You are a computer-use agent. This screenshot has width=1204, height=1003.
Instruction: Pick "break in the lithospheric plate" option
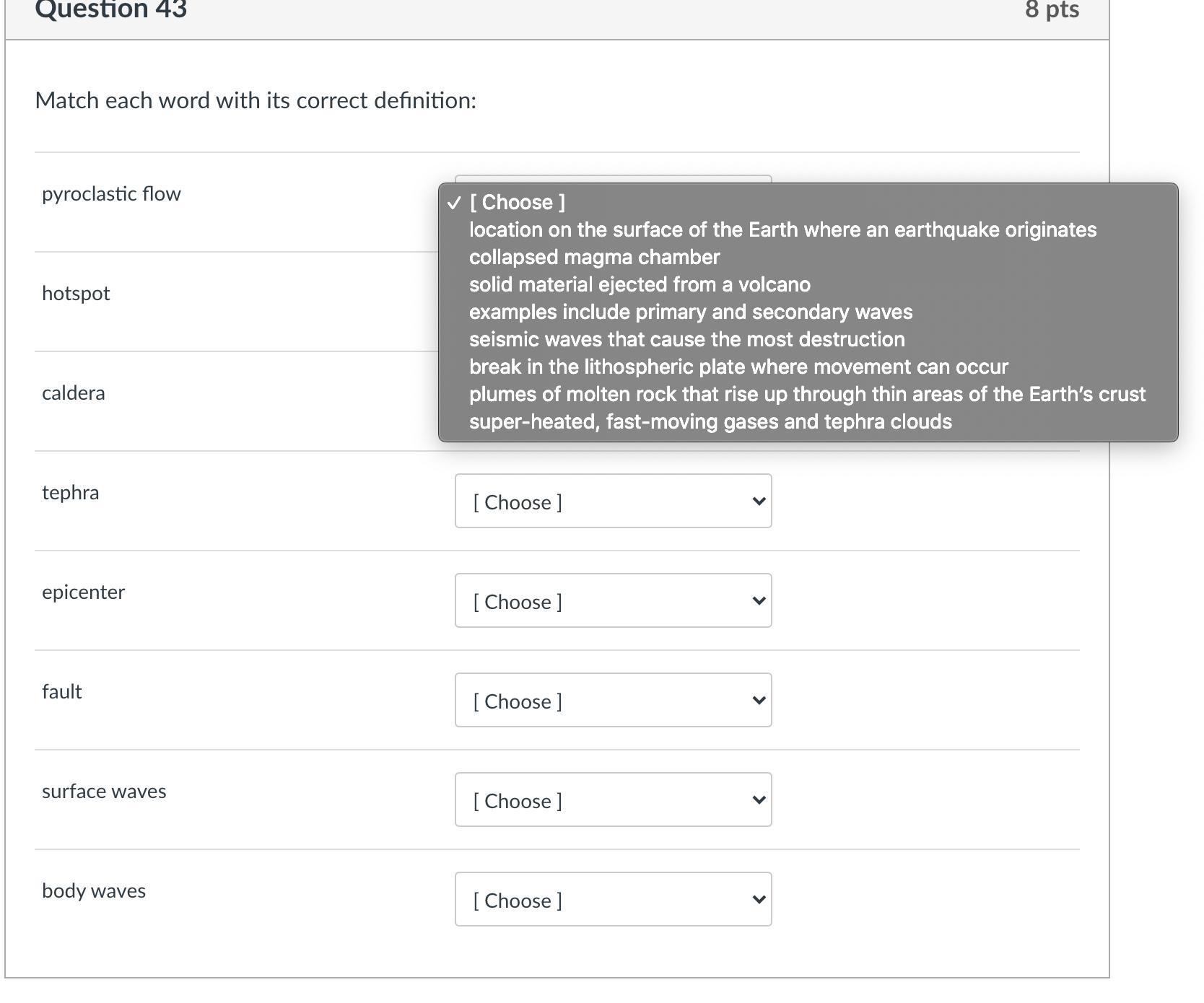738,367
